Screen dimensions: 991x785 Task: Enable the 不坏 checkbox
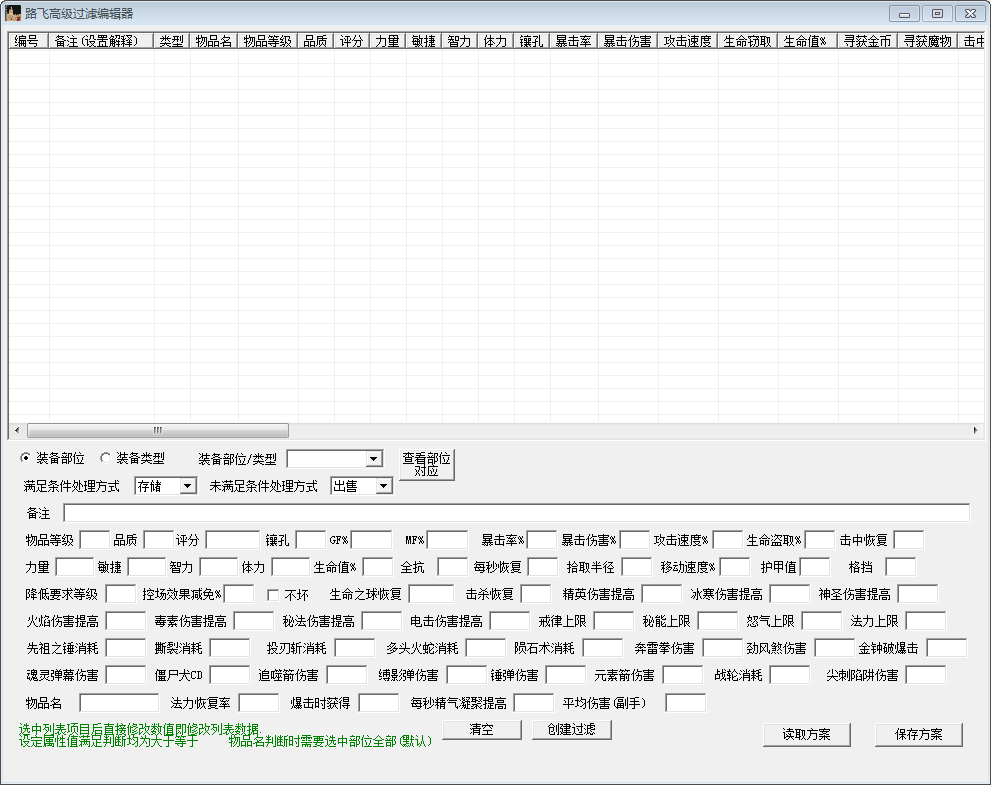pos(273,595)
